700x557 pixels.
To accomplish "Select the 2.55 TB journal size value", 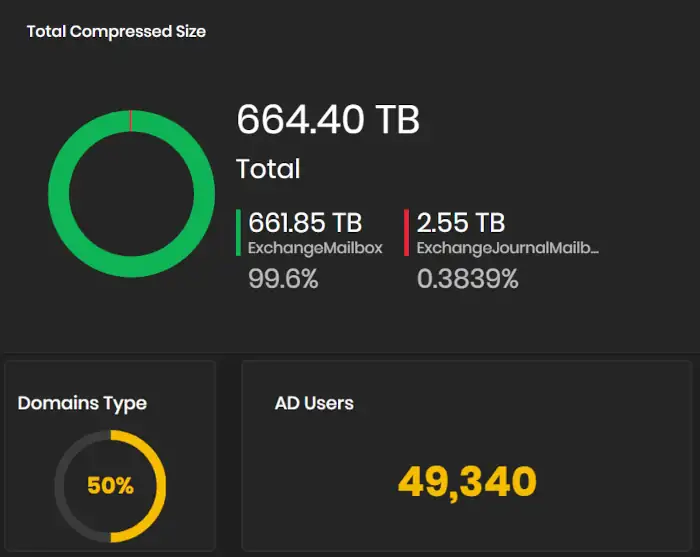I will [461, 222].
